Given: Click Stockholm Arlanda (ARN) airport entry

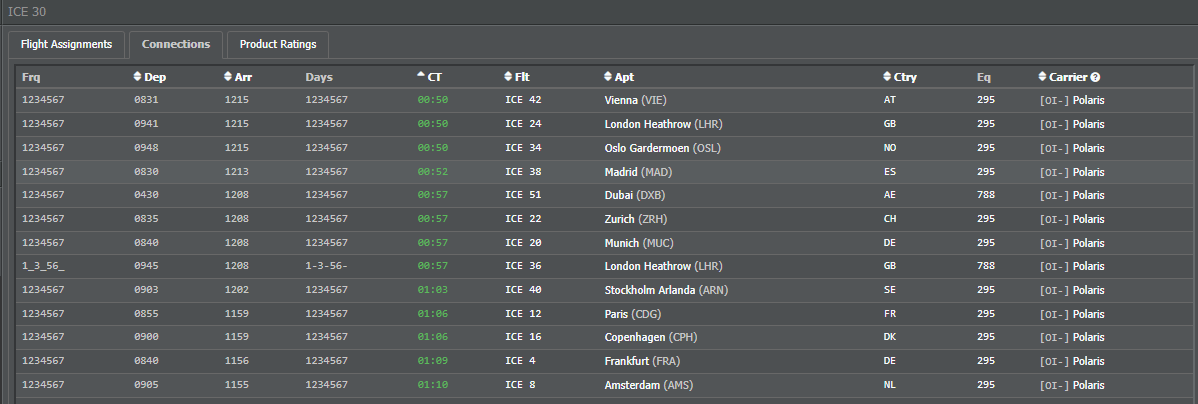Looking at the screenshot, I should pos(662,289).
